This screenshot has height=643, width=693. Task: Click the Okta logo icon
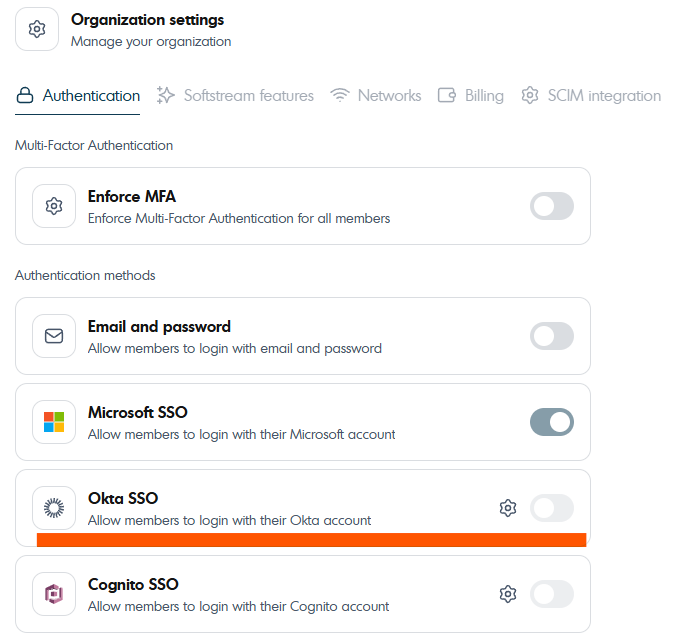(54, 508)
